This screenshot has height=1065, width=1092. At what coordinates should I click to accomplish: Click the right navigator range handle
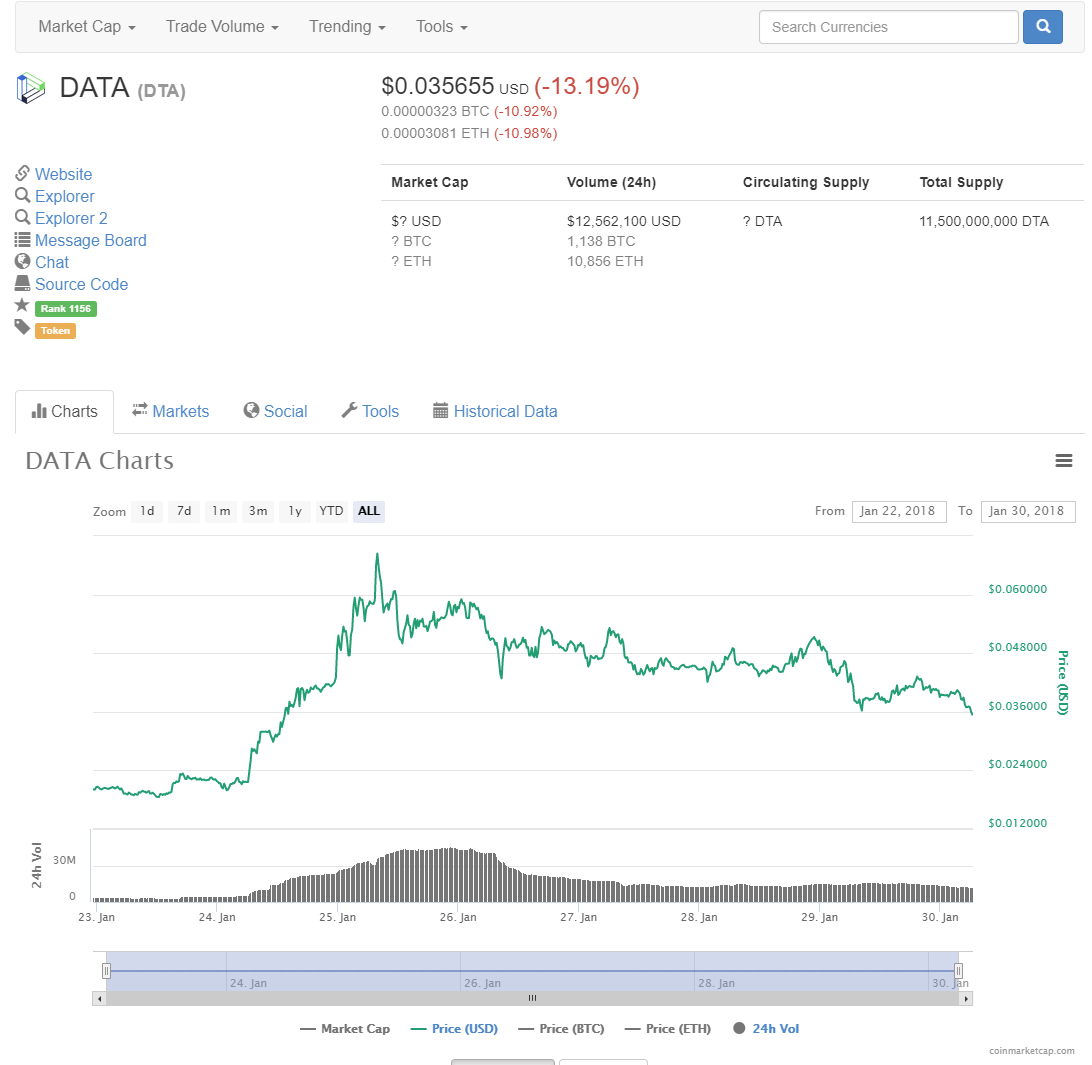(x=958, y=971)
